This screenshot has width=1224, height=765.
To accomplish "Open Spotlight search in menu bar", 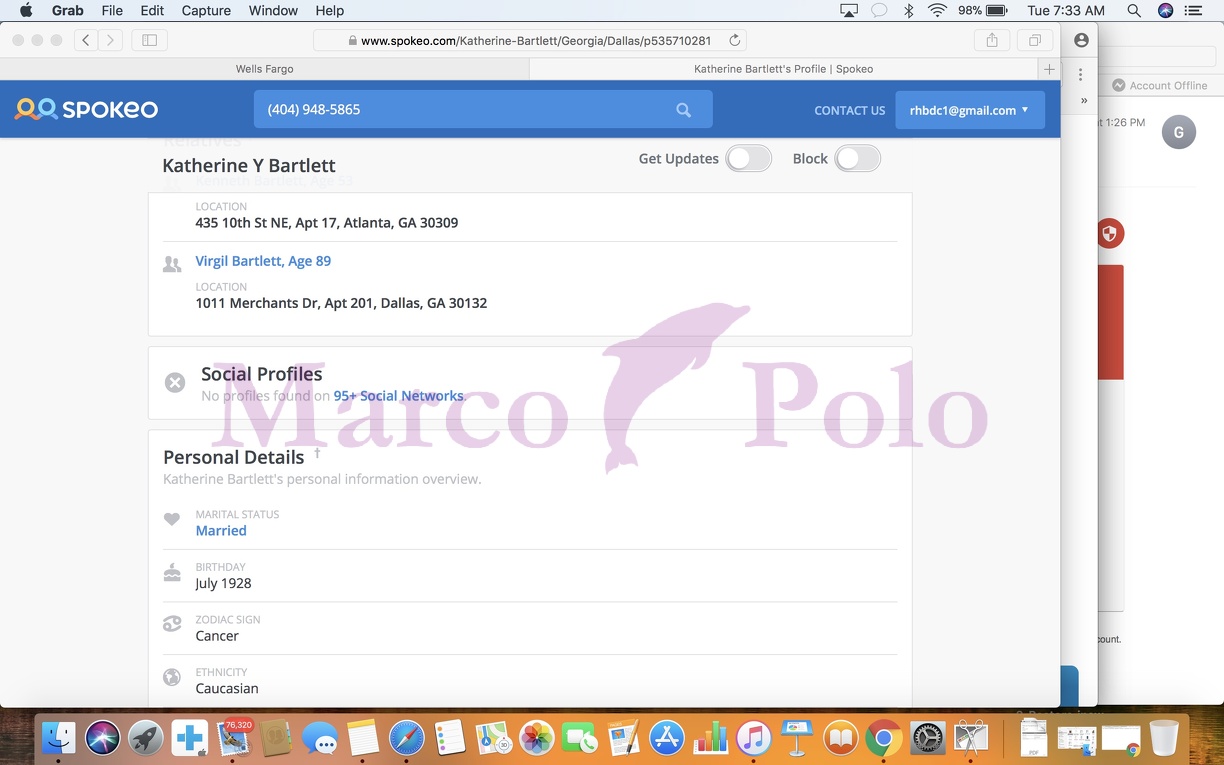I will tap(1133, 11).
